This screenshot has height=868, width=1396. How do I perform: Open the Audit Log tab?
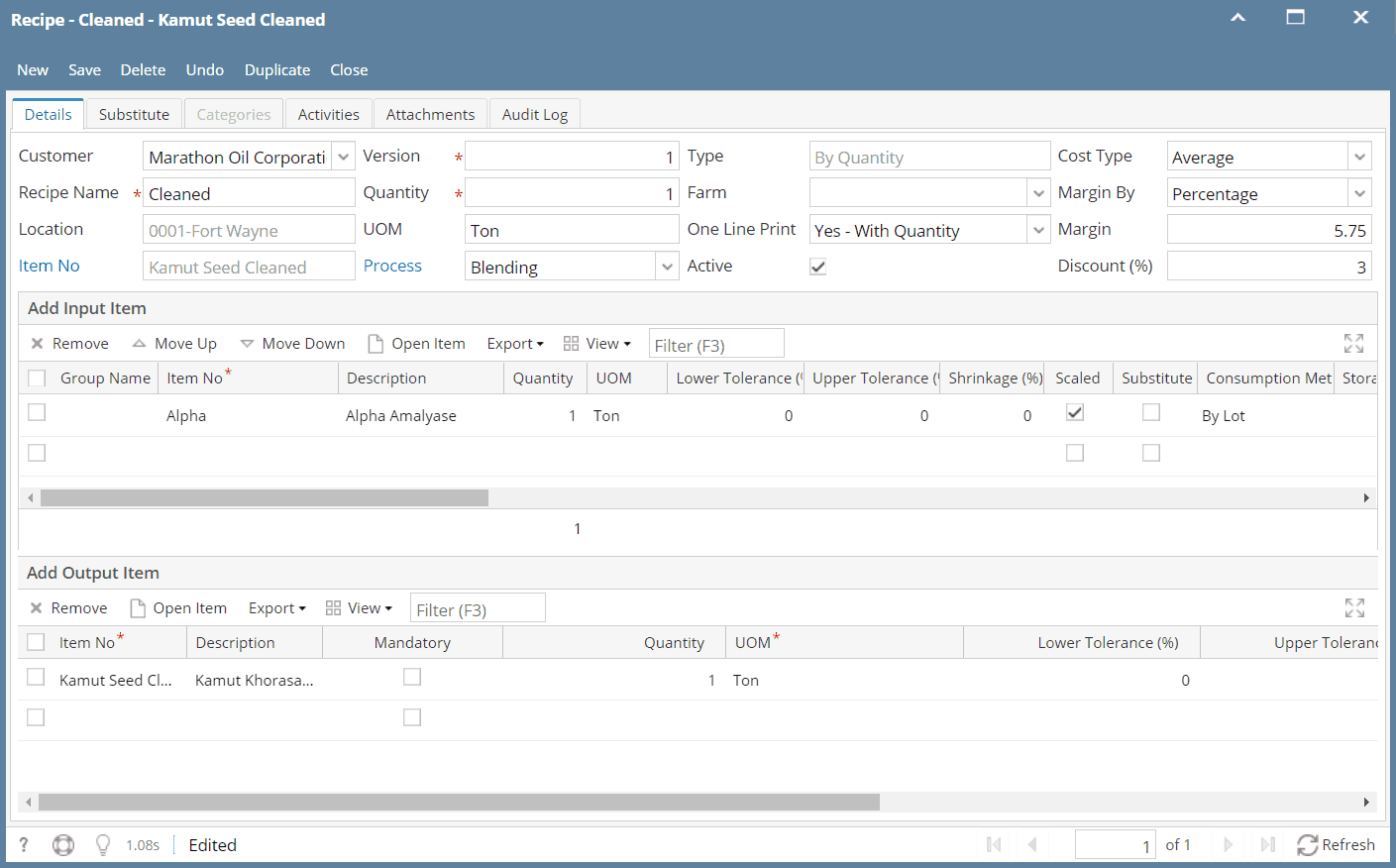[534, 113]
